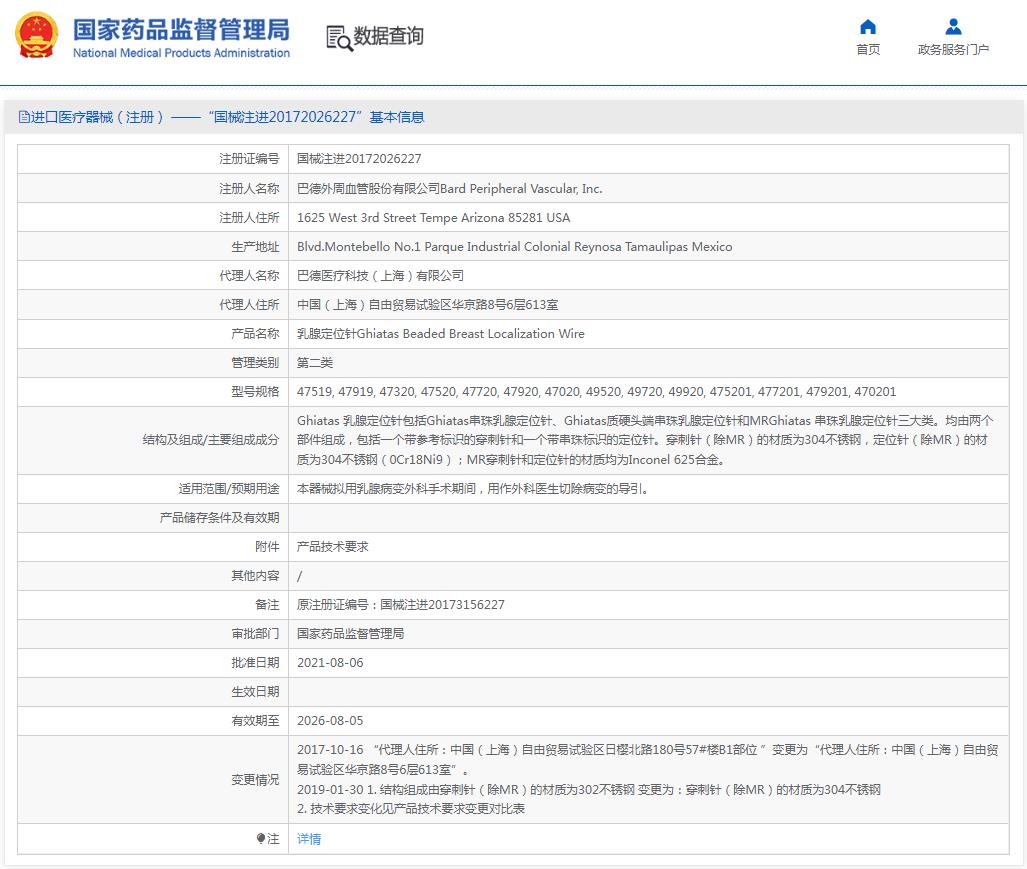Select expiry date 2026-08-05

click(330, 720)
